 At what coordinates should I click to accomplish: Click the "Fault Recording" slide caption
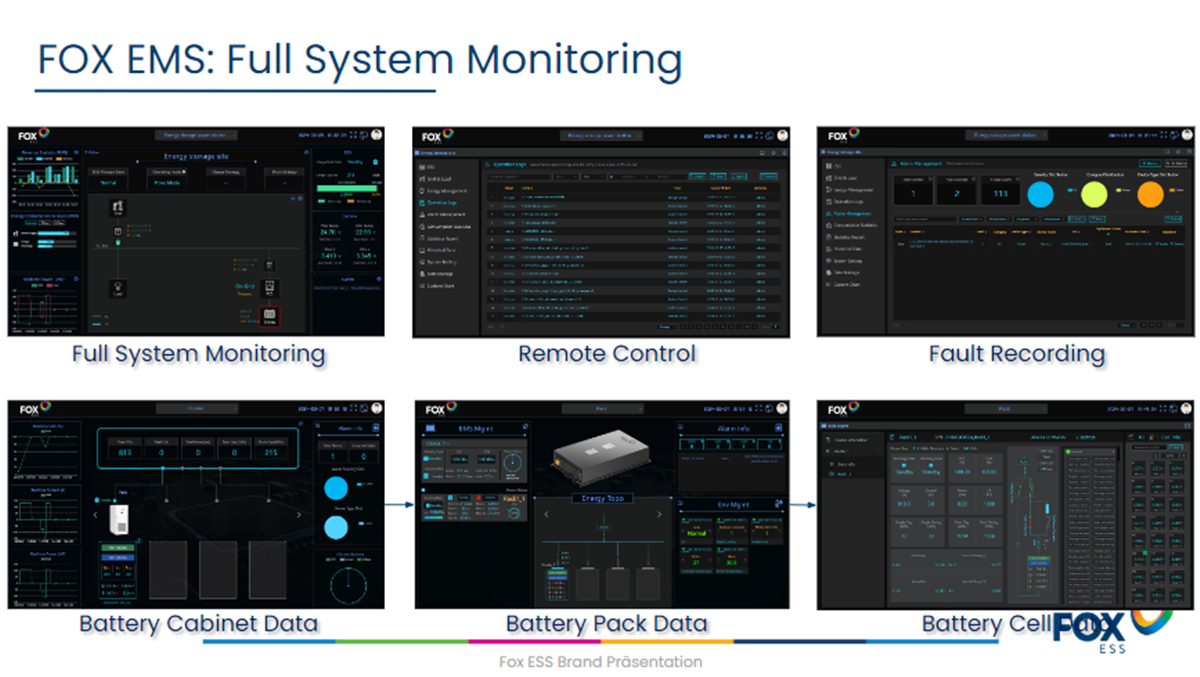coord(1016,353)
